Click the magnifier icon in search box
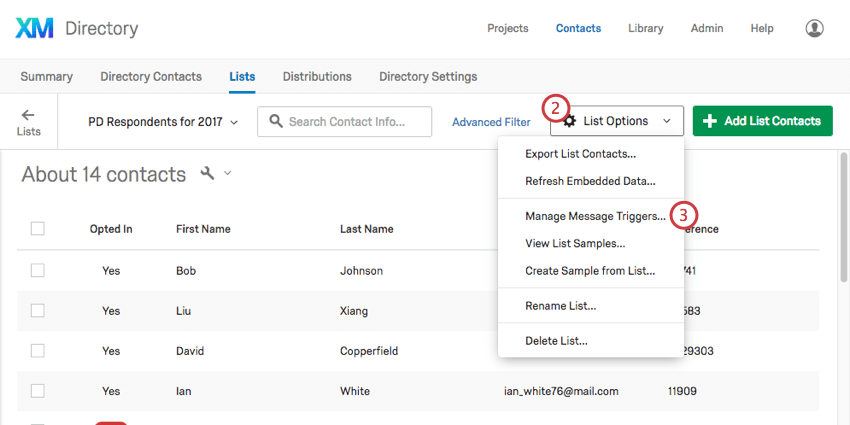Image resolution: width=850 pixels, height=425 pixels. click(273, 122)
